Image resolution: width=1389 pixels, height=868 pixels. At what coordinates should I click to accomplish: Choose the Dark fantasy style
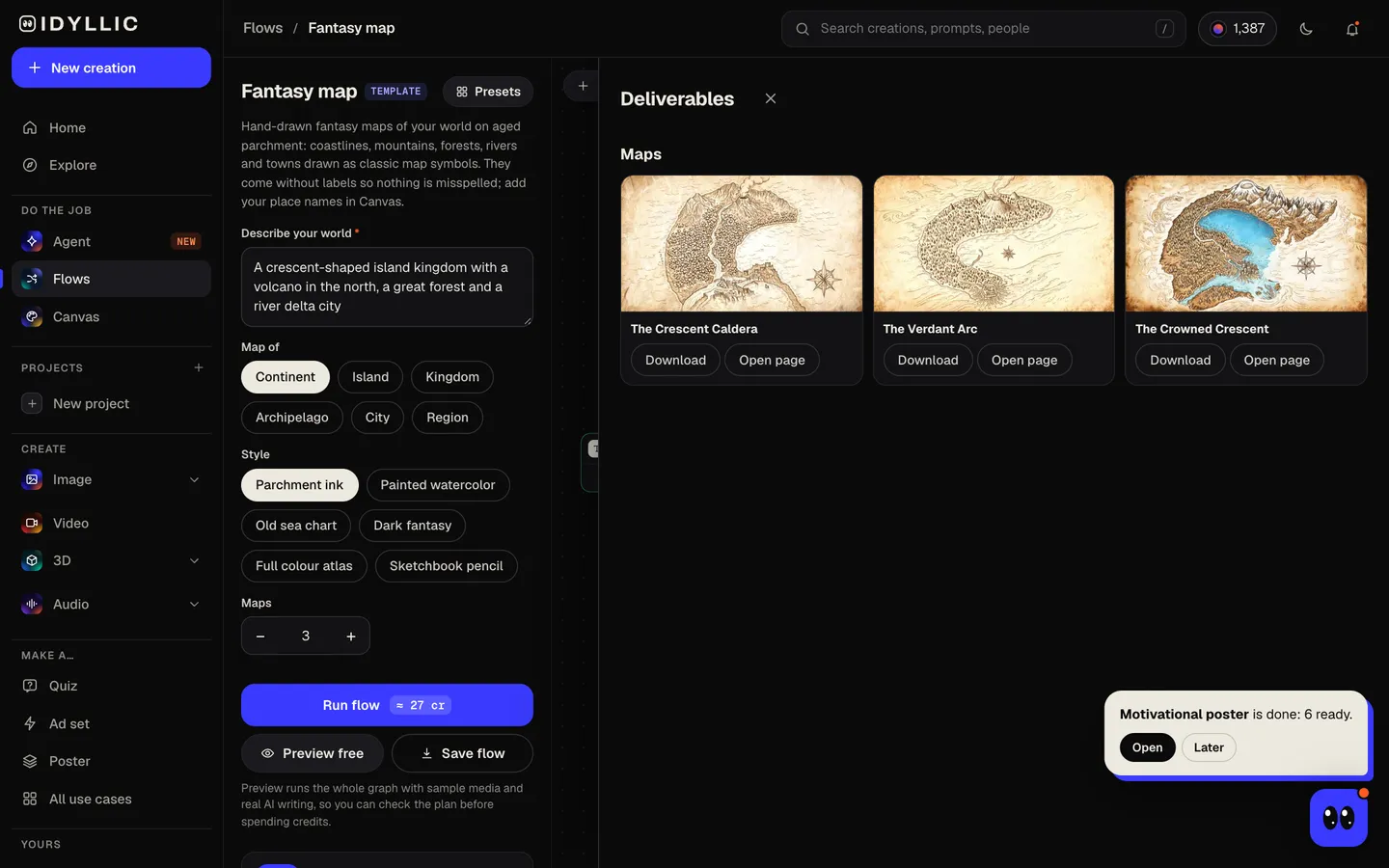(413, 526)
